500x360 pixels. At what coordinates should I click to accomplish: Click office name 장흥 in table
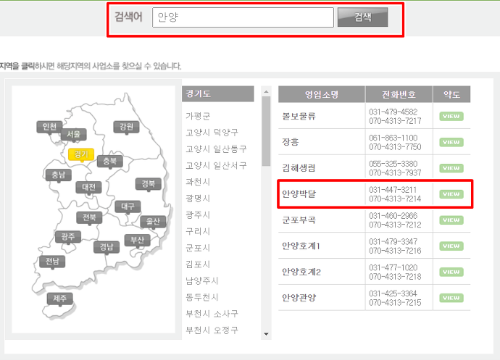click(x=290, y=142)
